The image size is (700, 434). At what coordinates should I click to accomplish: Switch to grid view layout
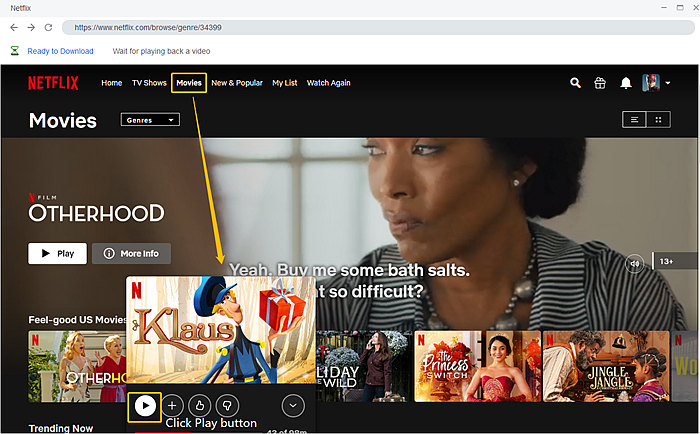tap(658, 119)
